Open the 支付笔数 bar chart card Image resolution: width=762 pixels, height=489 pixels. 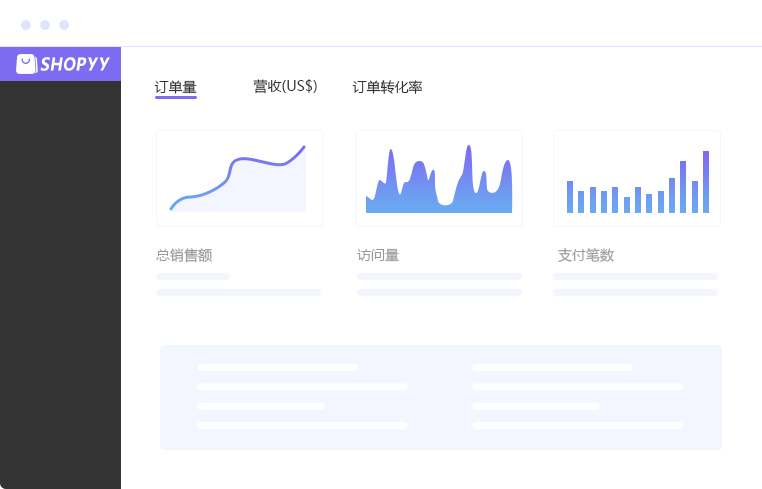(x=637, y=178)
